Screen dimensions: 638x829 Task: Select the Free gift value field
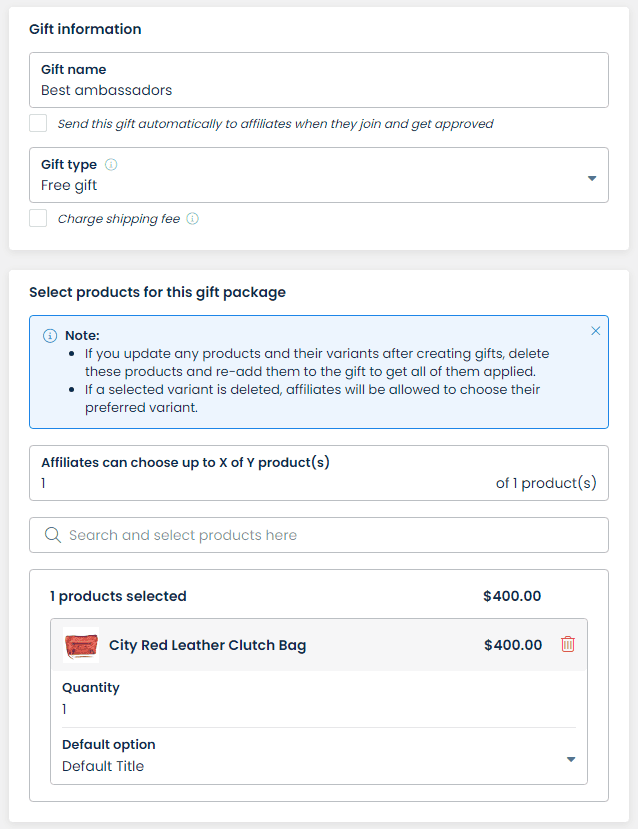[319, 175]
